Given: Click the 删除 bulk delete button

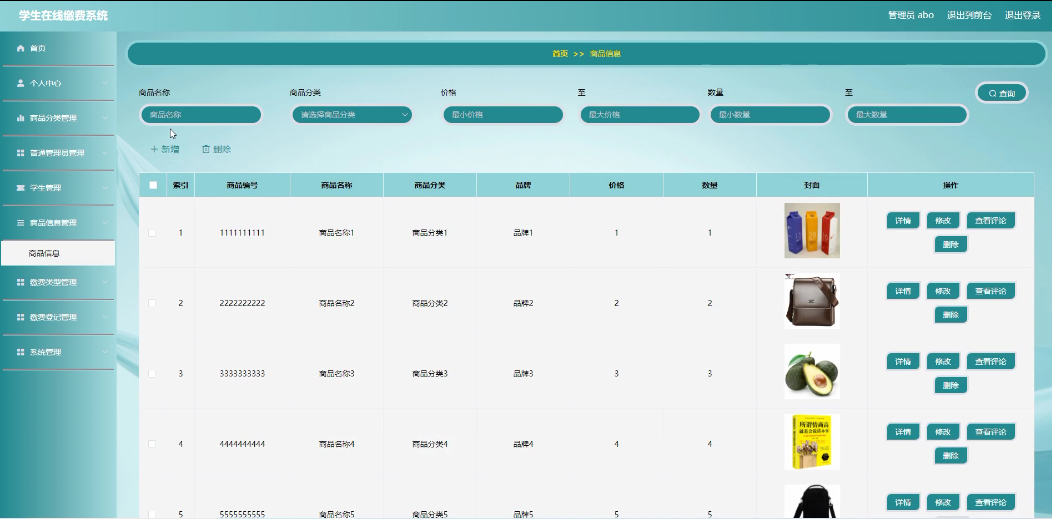Looking at the screenshot, I should (x=216, y=149).
